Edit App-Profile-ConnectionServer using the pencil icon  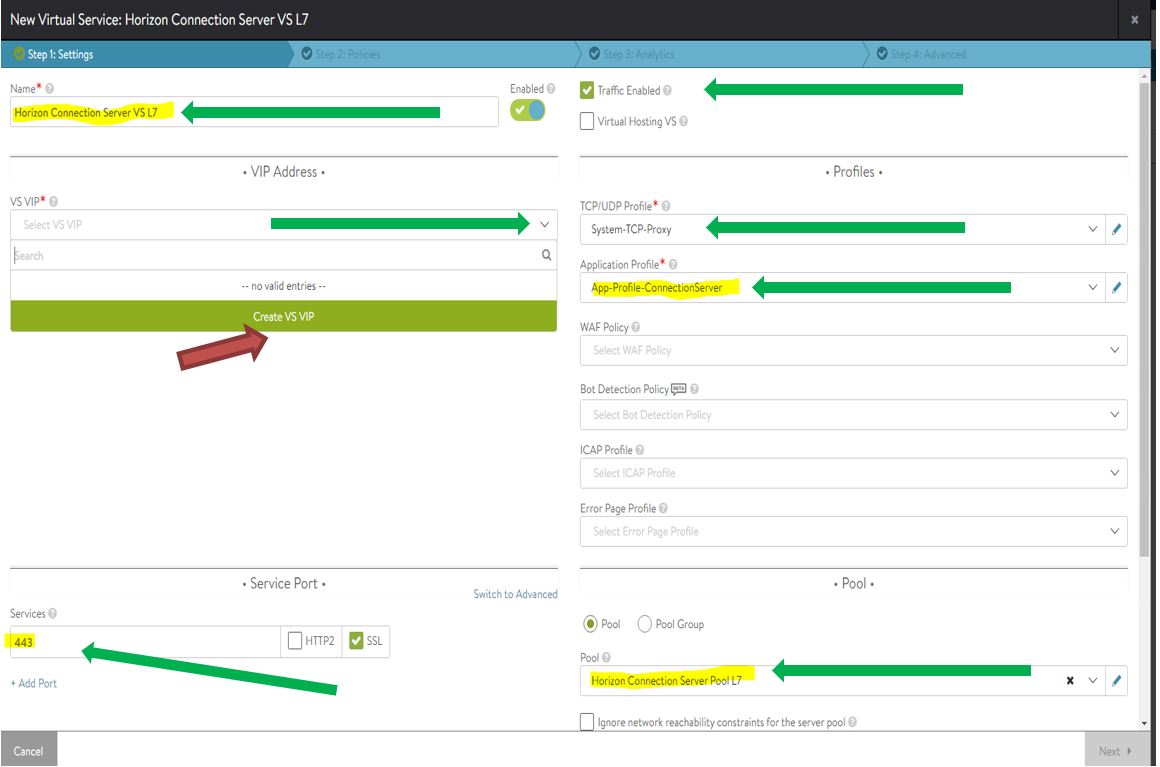[x=1116, y=288]
